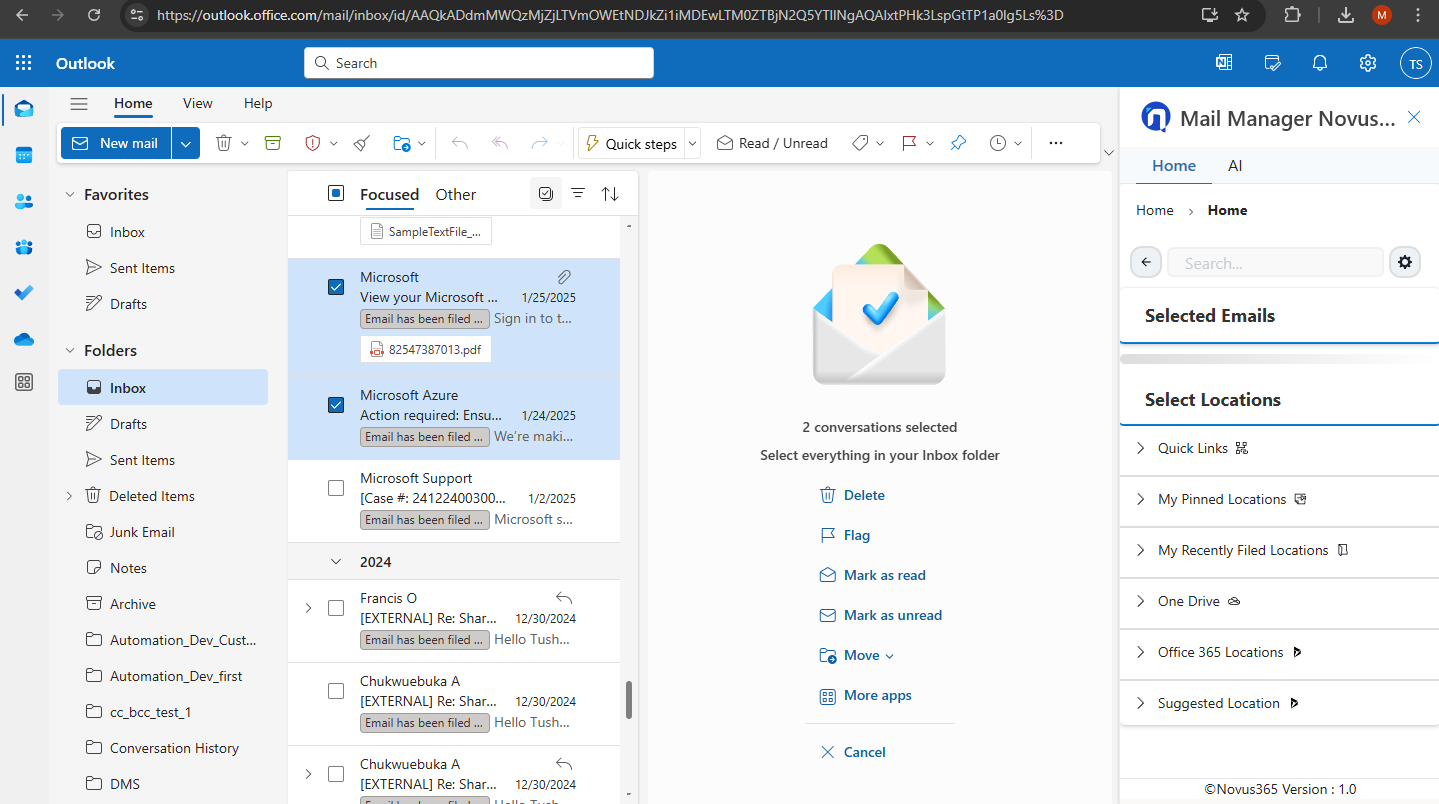Click the Pin message icon
This screenshot has width=1439, height=804.
[x=958, y=143]
